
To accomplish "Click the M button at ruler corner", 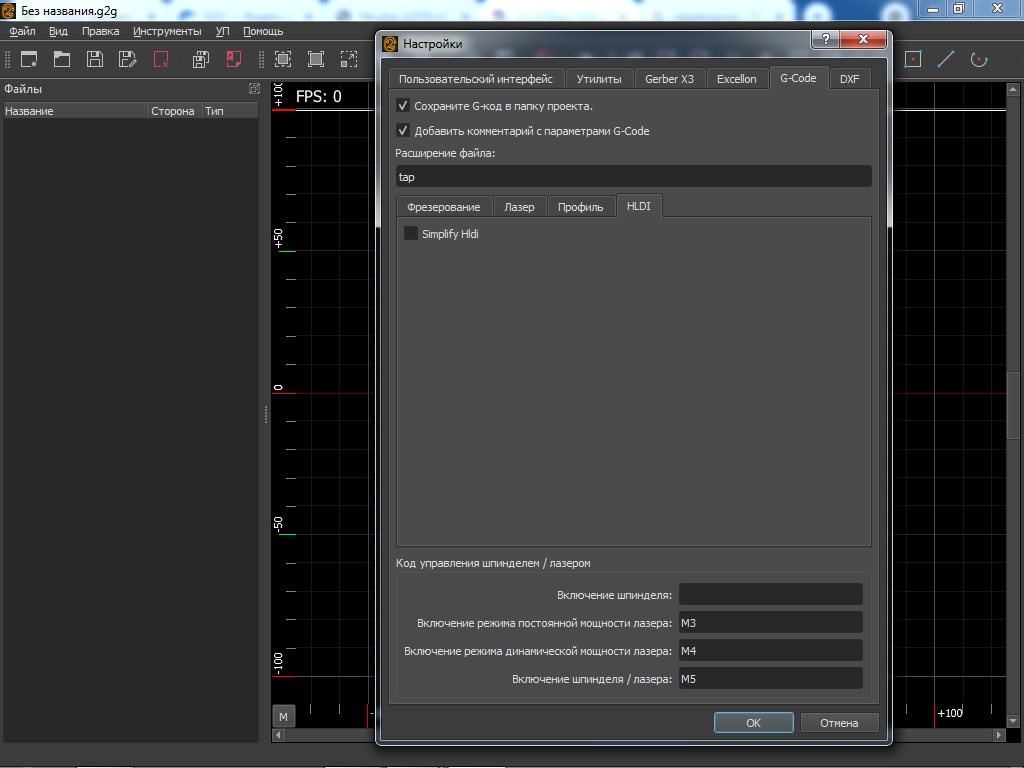I will tap(283, 716).
